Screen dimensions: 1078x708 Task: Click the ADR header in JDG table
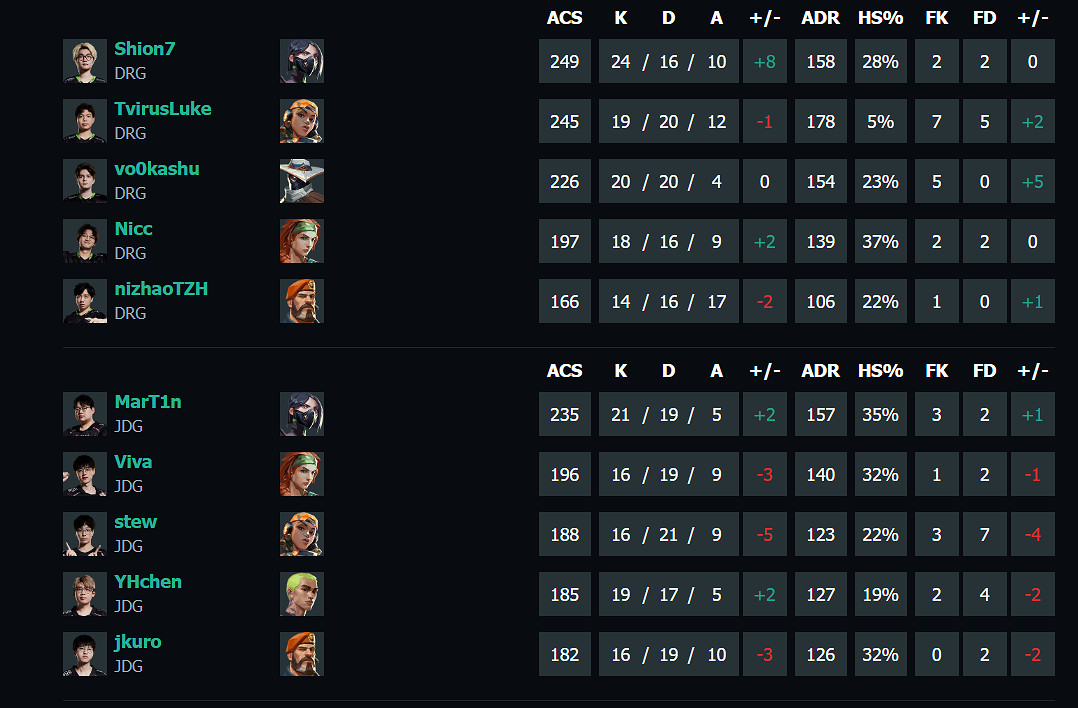coord(820,371)
